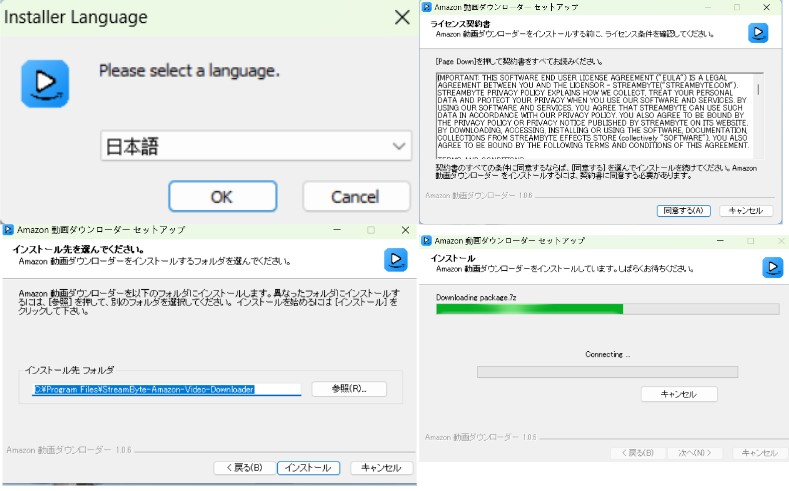Click 参照(R).. browse button
The height and width of the screenshot is (491, 789).
349,389
